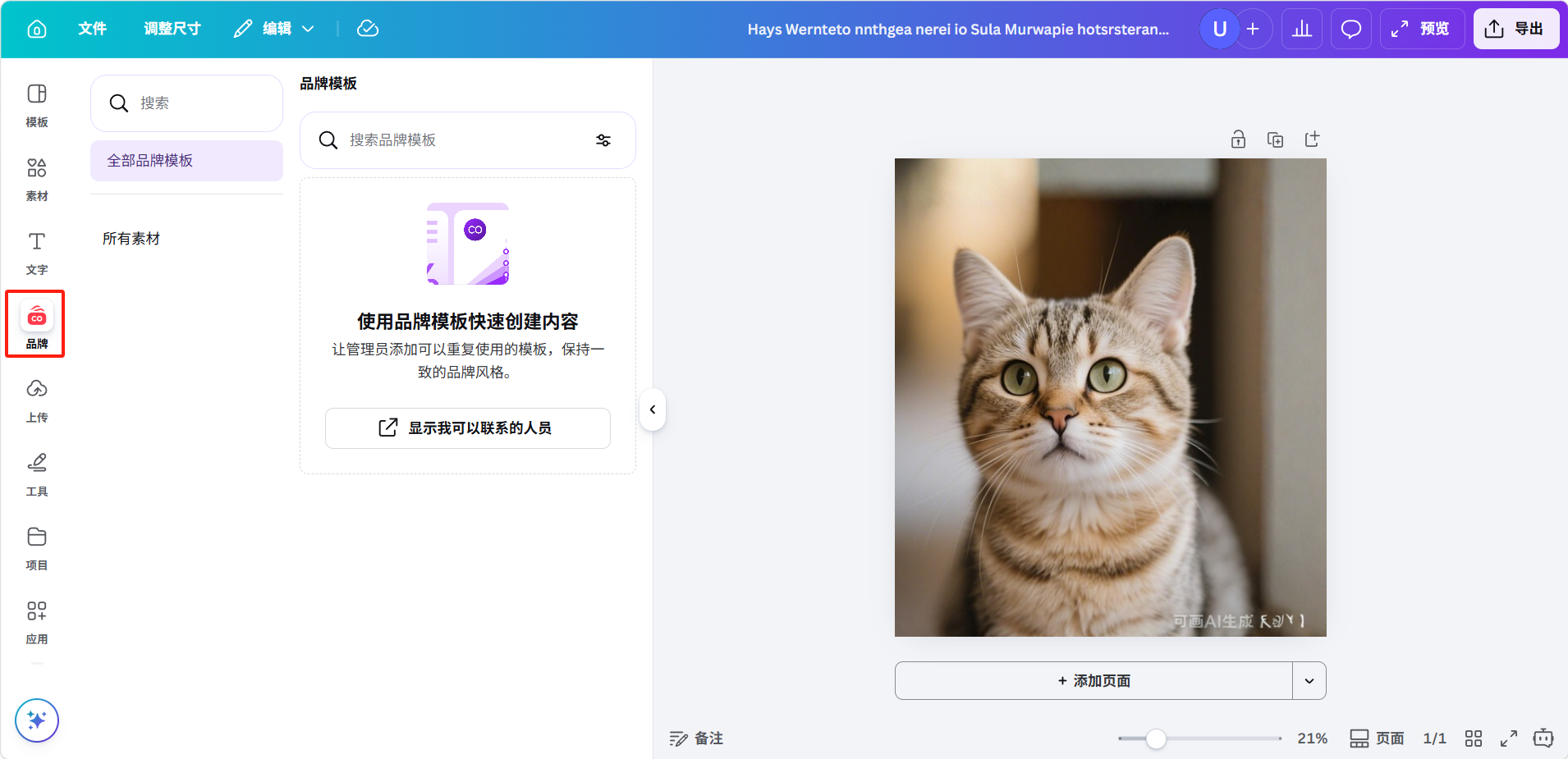Click the brand template search field
The height and width of the screenshot is (759, 1568).
pos(460,140)
